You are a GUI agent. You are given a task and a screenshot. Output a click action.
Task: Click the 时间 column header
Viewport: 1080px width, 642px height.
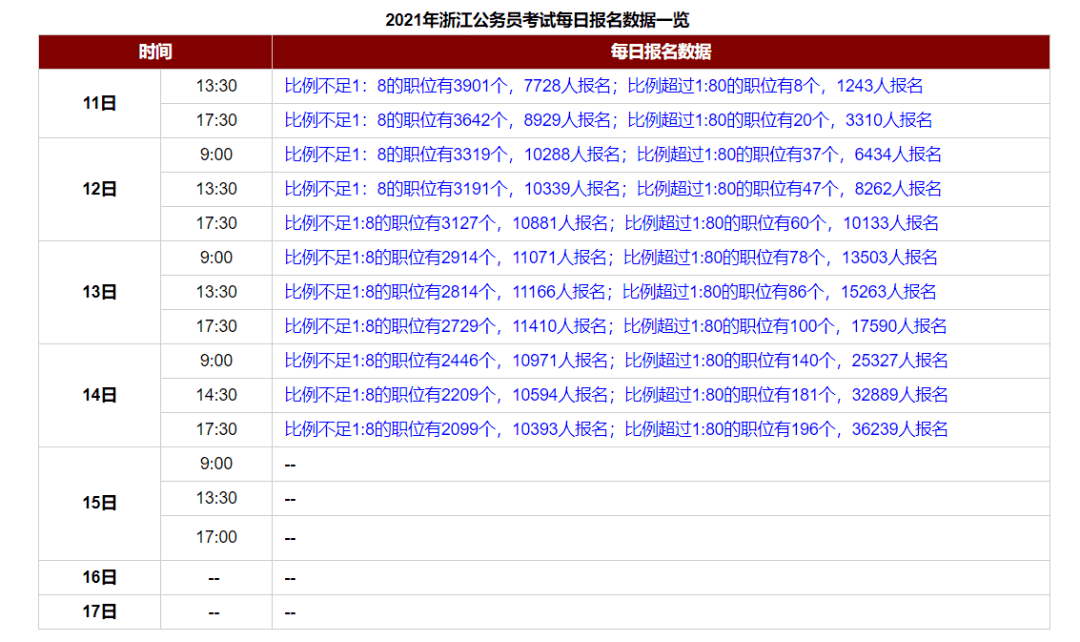pos(155,52)
